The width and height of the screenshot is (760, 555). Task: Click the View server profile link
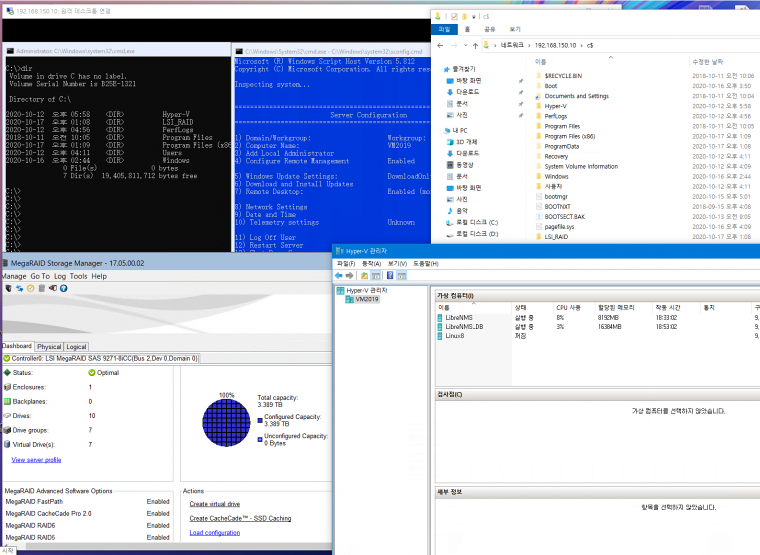point(36,460)
